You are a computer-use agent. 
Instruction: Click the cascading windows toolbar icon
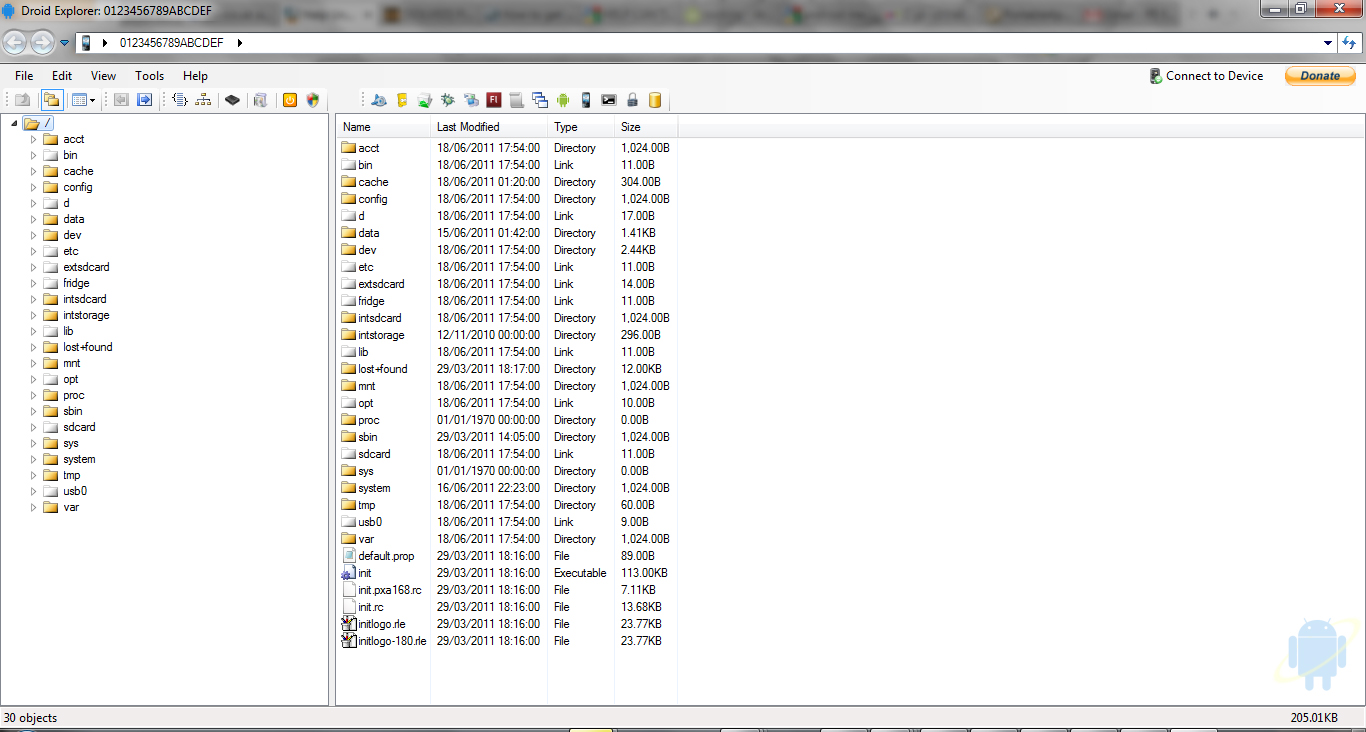[x=540, y=100]
